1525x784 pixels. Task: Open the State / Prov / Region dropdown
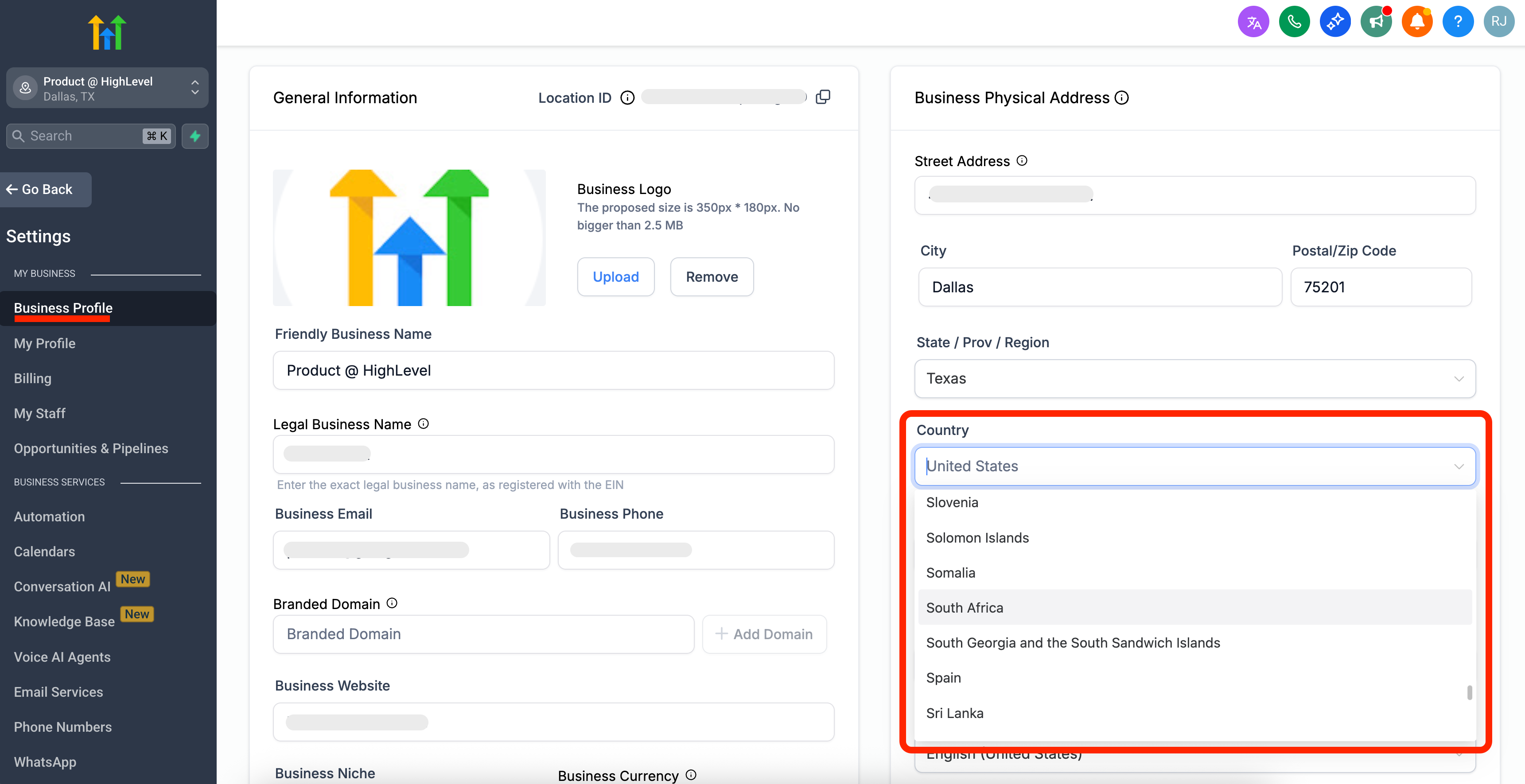click(x=1194, y=379)
